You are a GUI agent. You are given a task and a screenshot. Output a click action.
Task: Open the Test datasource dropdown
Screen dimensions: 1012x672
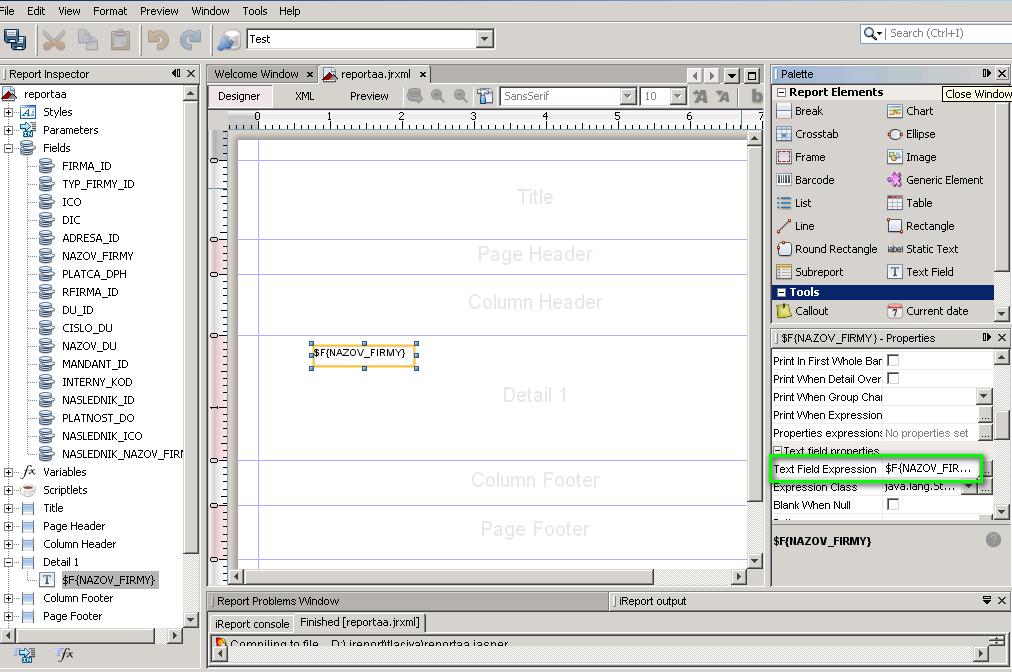tap(484, 39)
